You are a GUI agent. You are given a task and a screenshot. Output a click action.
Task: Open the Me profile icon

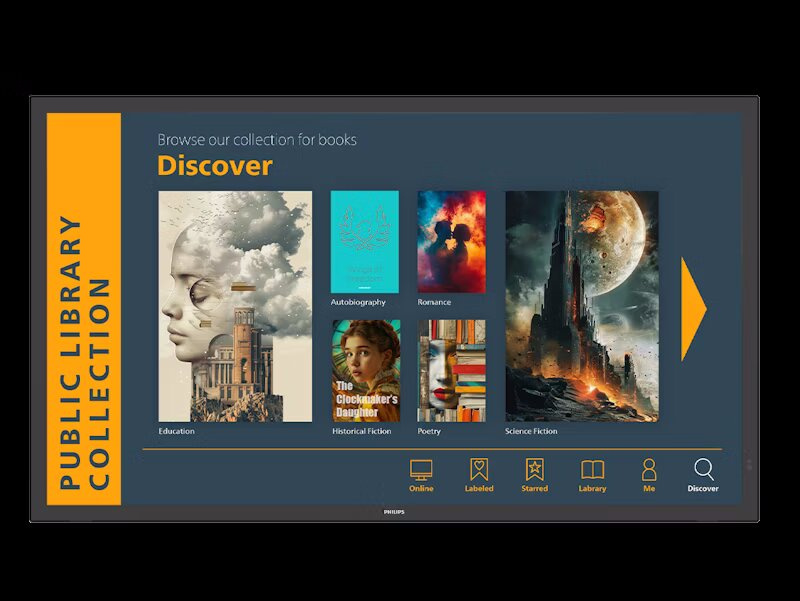point(649,470)
